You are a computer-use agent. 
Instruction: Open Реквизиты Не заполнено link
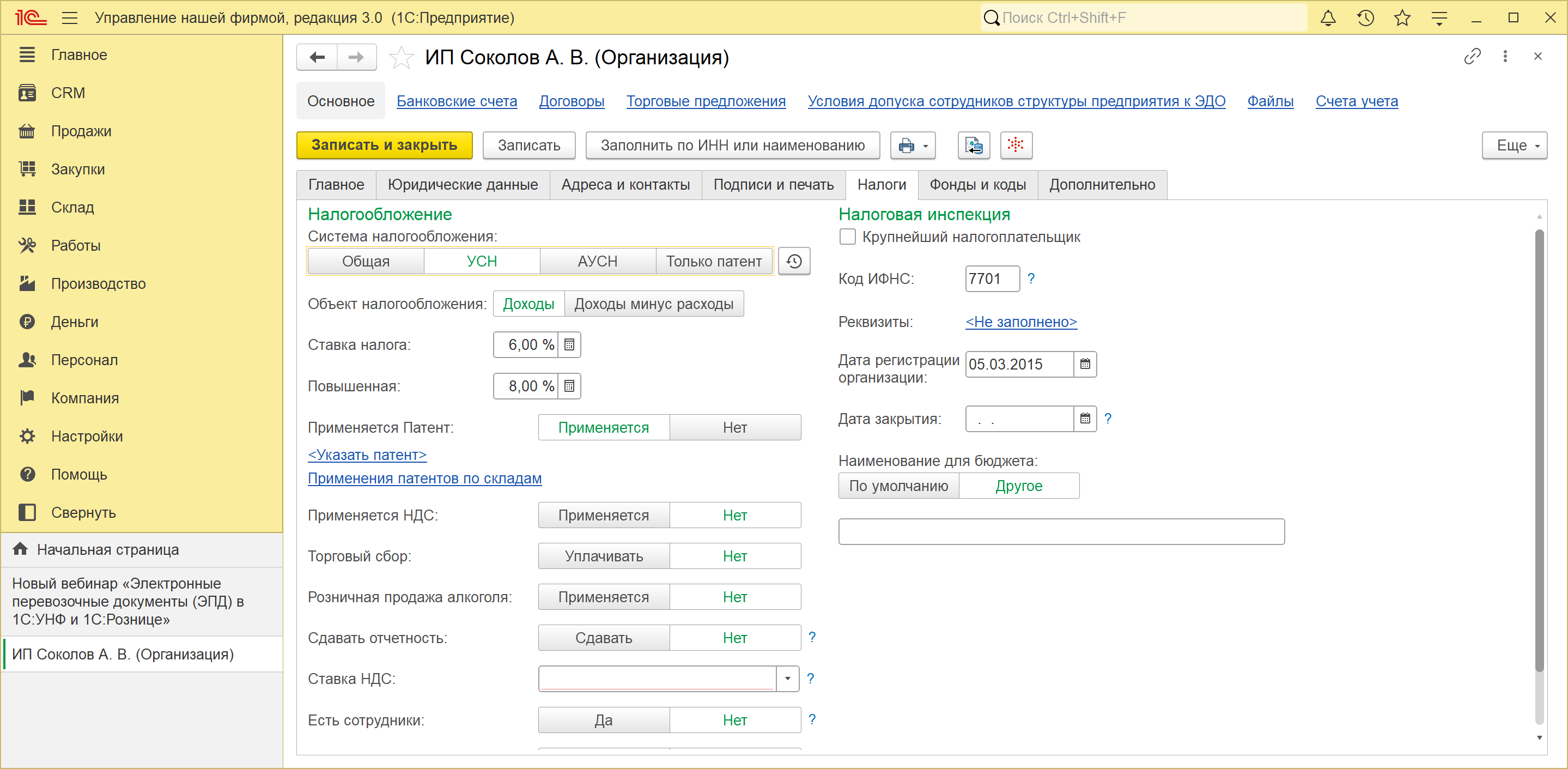(1022, 322)
